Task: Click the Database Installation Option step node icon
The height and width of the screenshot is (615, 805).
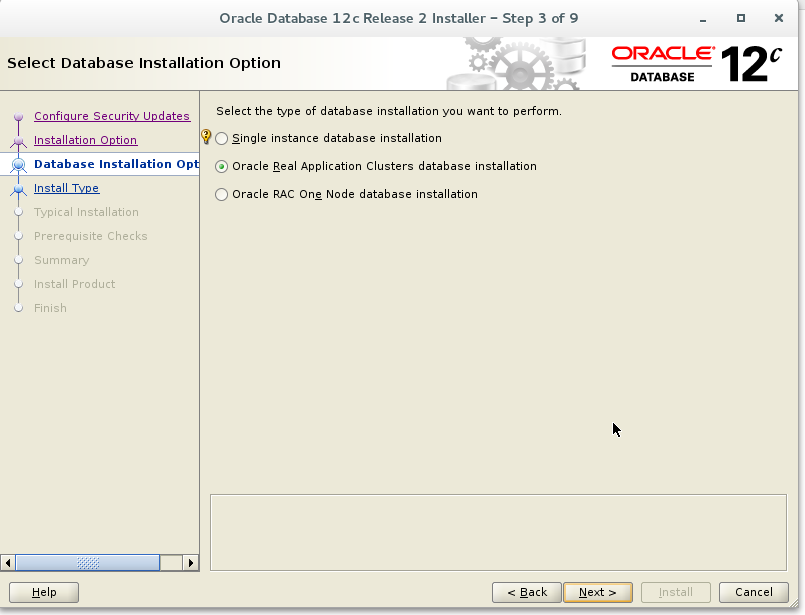Action: pyautogui.click(x=17, y=164)
